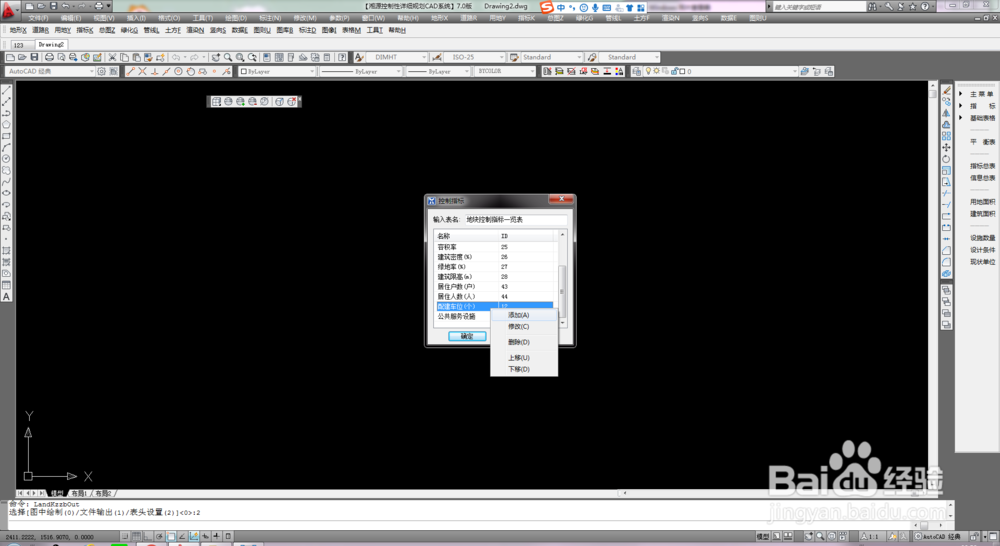The height and width of the screenshot is (546, 1000).
Task: Toggle the 模型 model space status button
Action: (763, 536)
